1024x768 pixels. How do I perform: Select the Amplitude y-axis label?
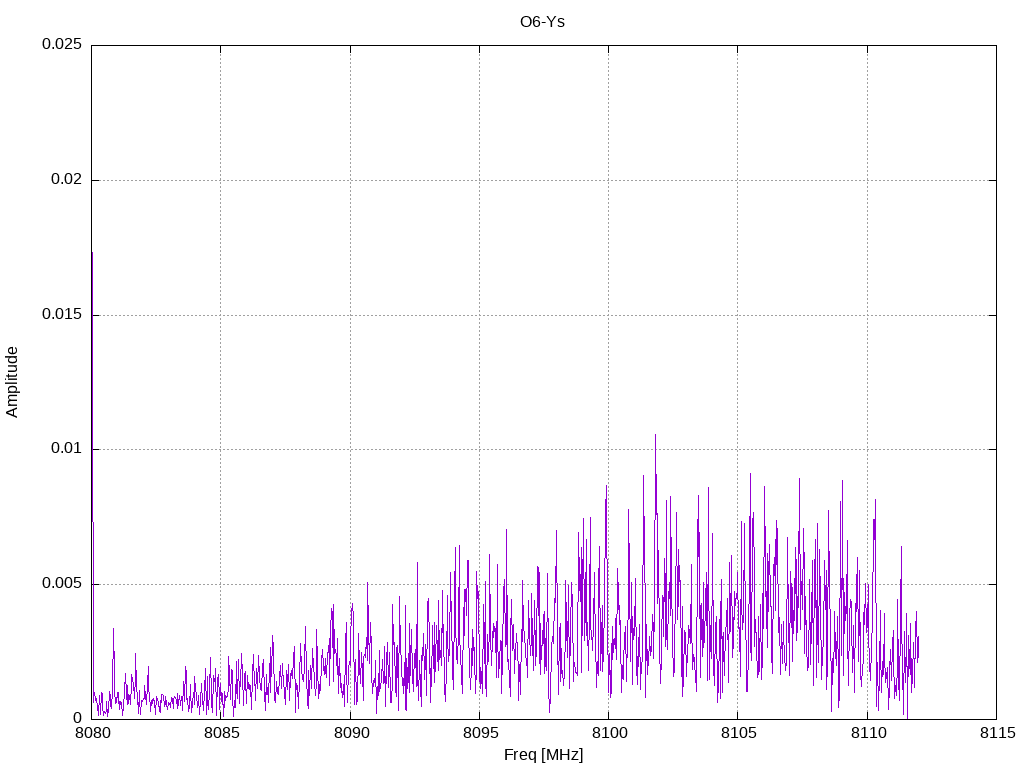click(12, 382)
